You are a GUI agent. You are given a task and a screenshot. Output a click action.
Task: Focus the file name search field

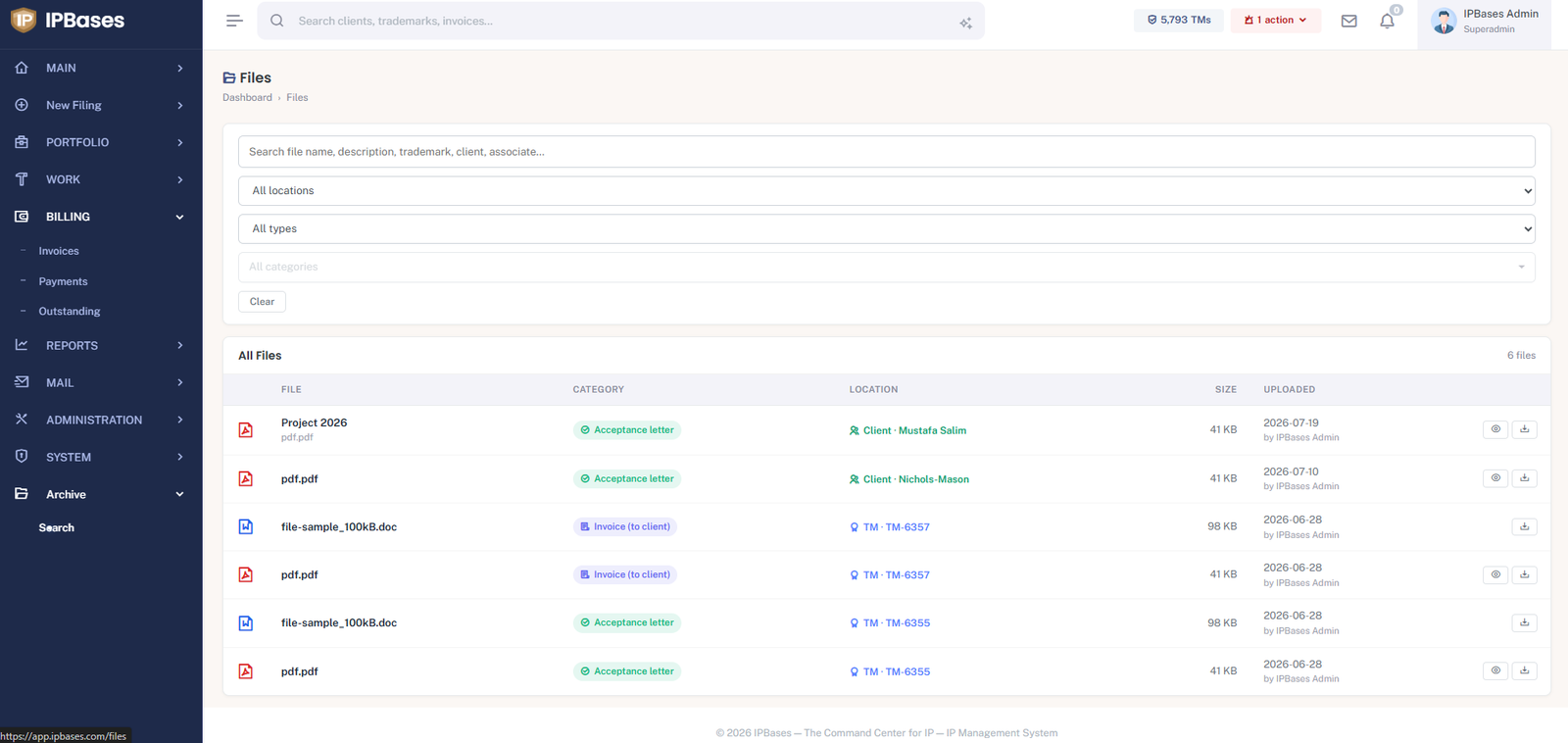(886, 152)
